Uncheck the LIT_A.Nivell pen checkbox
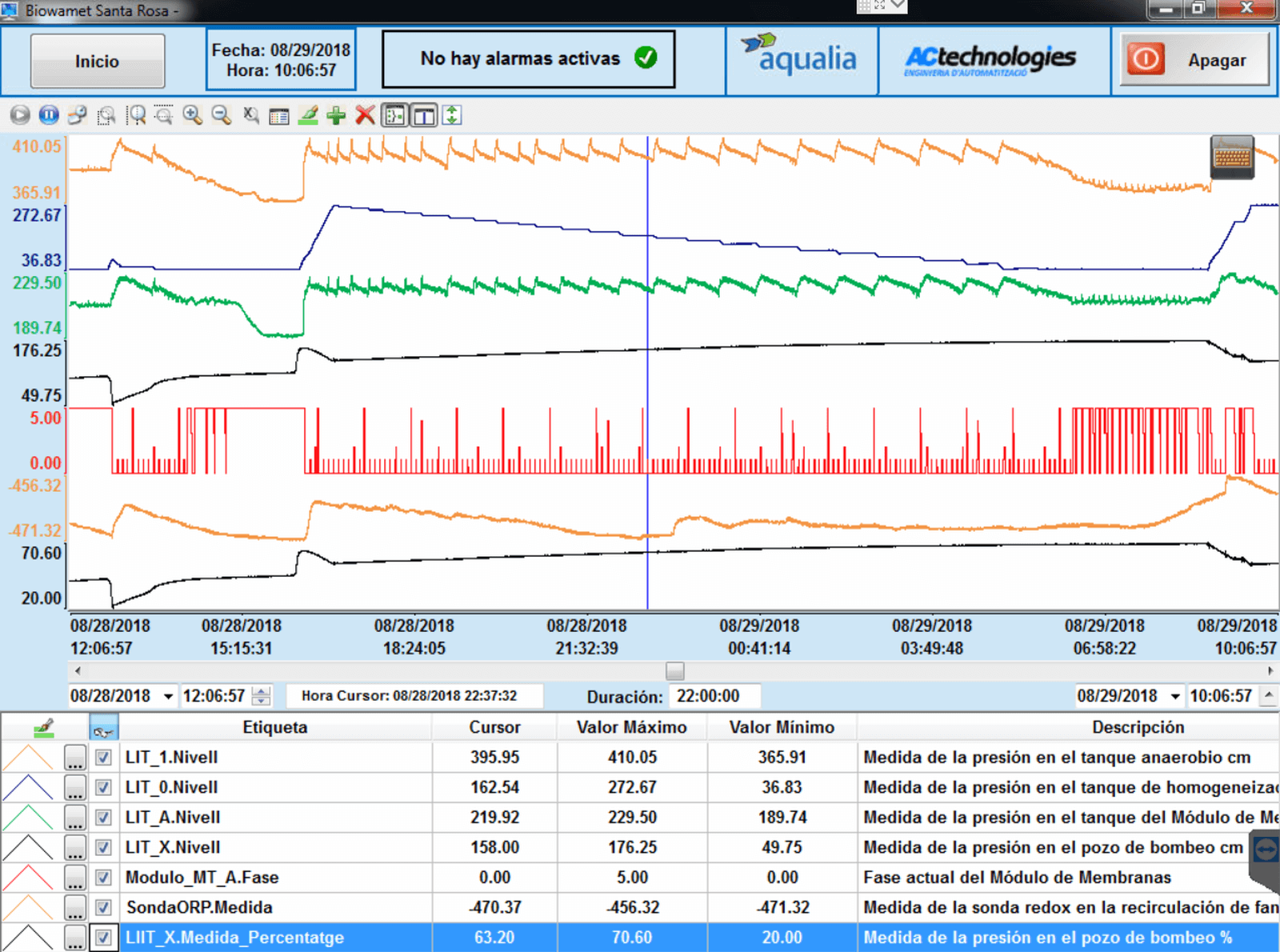 [x=103, y=817]
